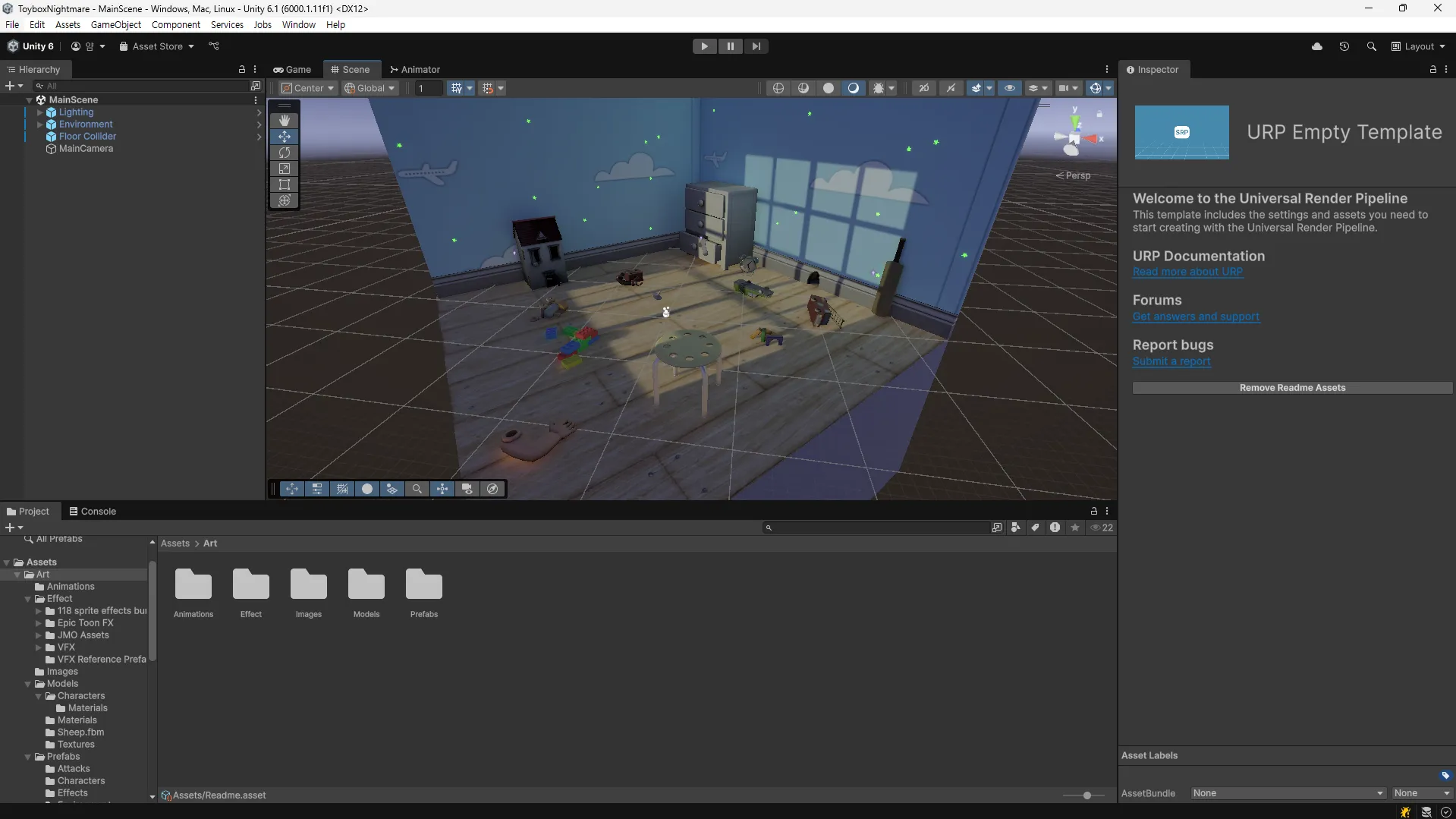Screen dimensions: 1456x819
Task: Open the global Search magnifier icon
Action: [x=1371, y=46]
